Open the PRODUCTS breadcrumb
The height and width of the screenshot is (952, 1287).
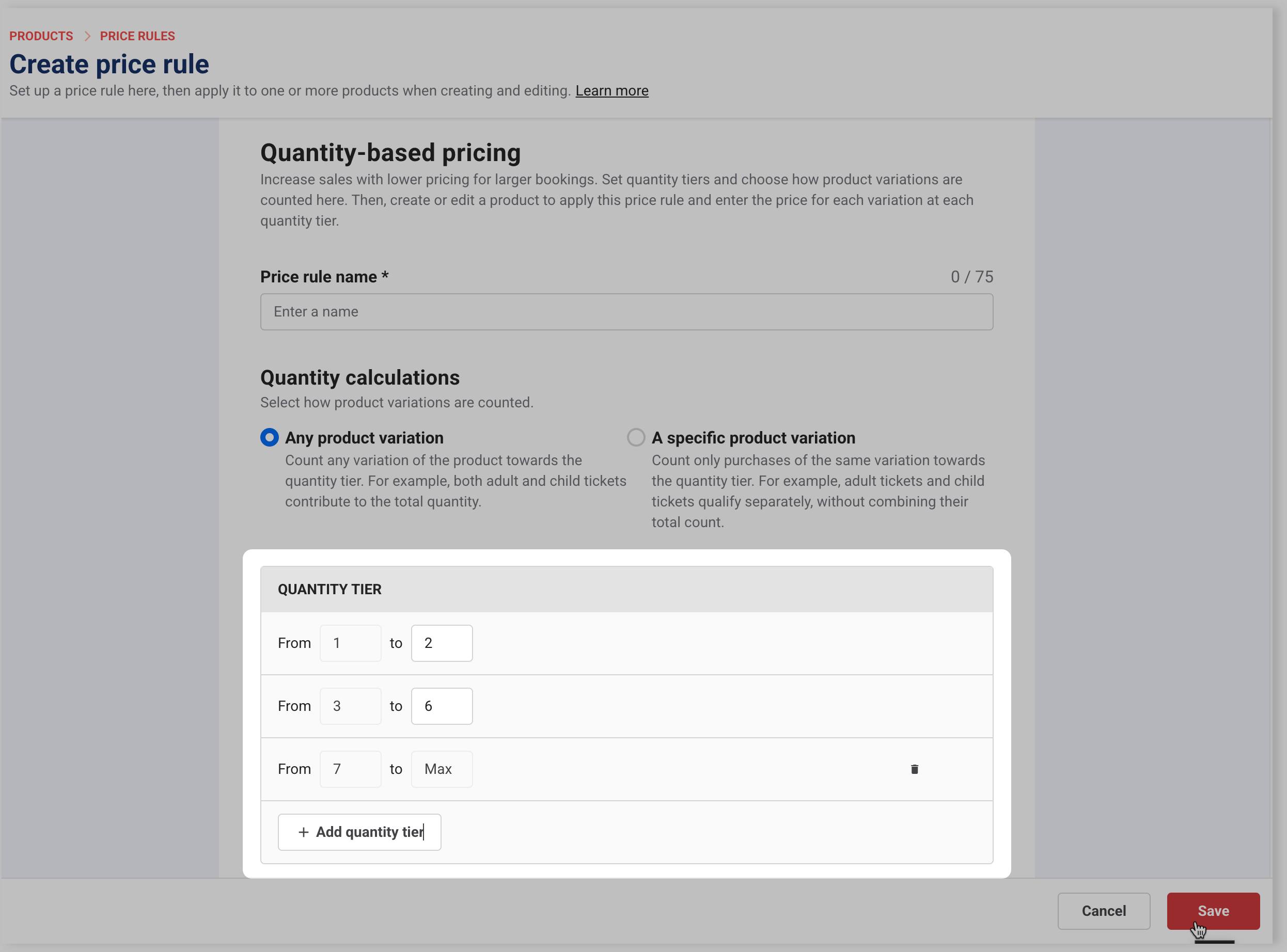click(41, 36)
